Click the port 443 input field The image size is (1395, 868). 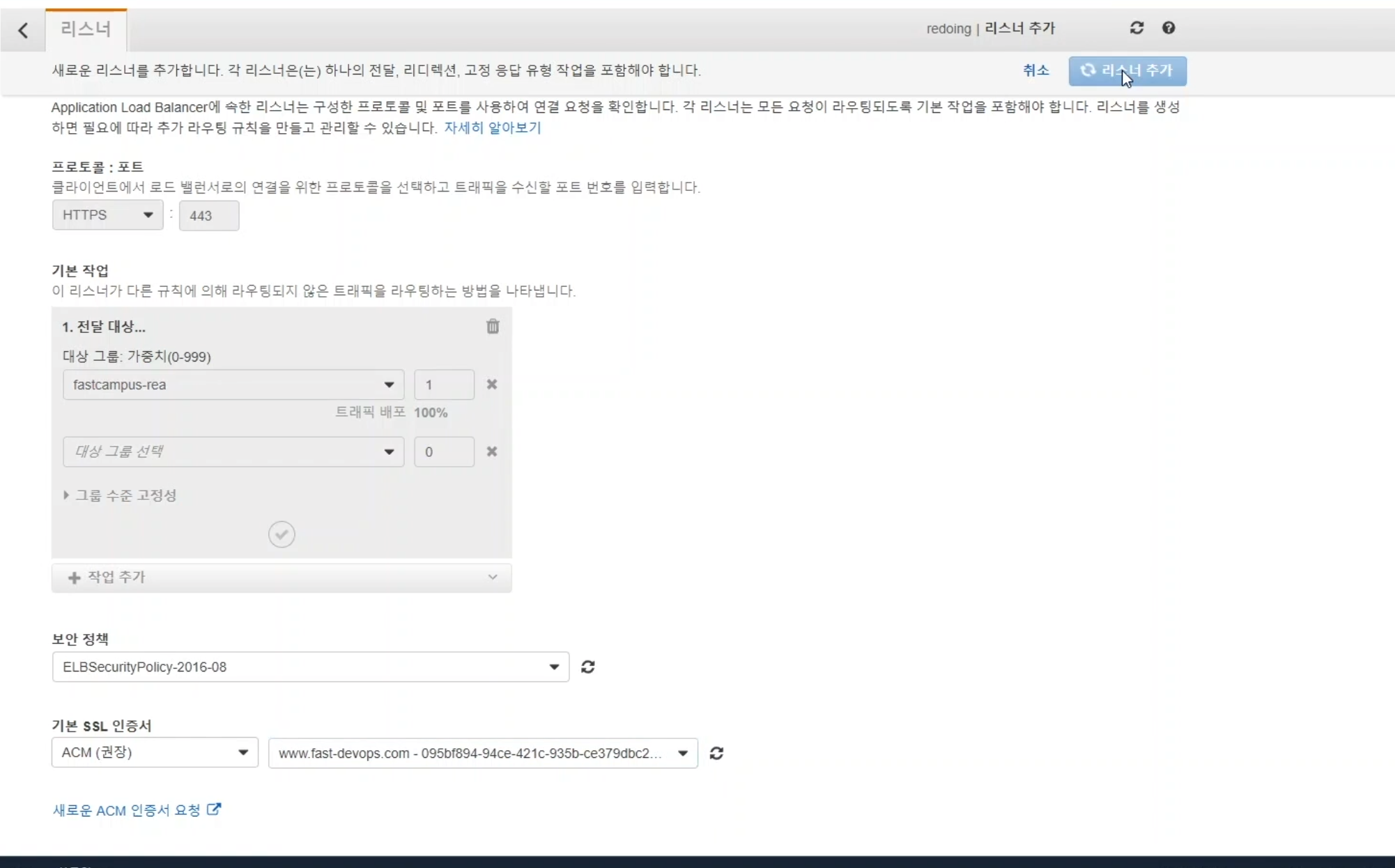point(208,215)
